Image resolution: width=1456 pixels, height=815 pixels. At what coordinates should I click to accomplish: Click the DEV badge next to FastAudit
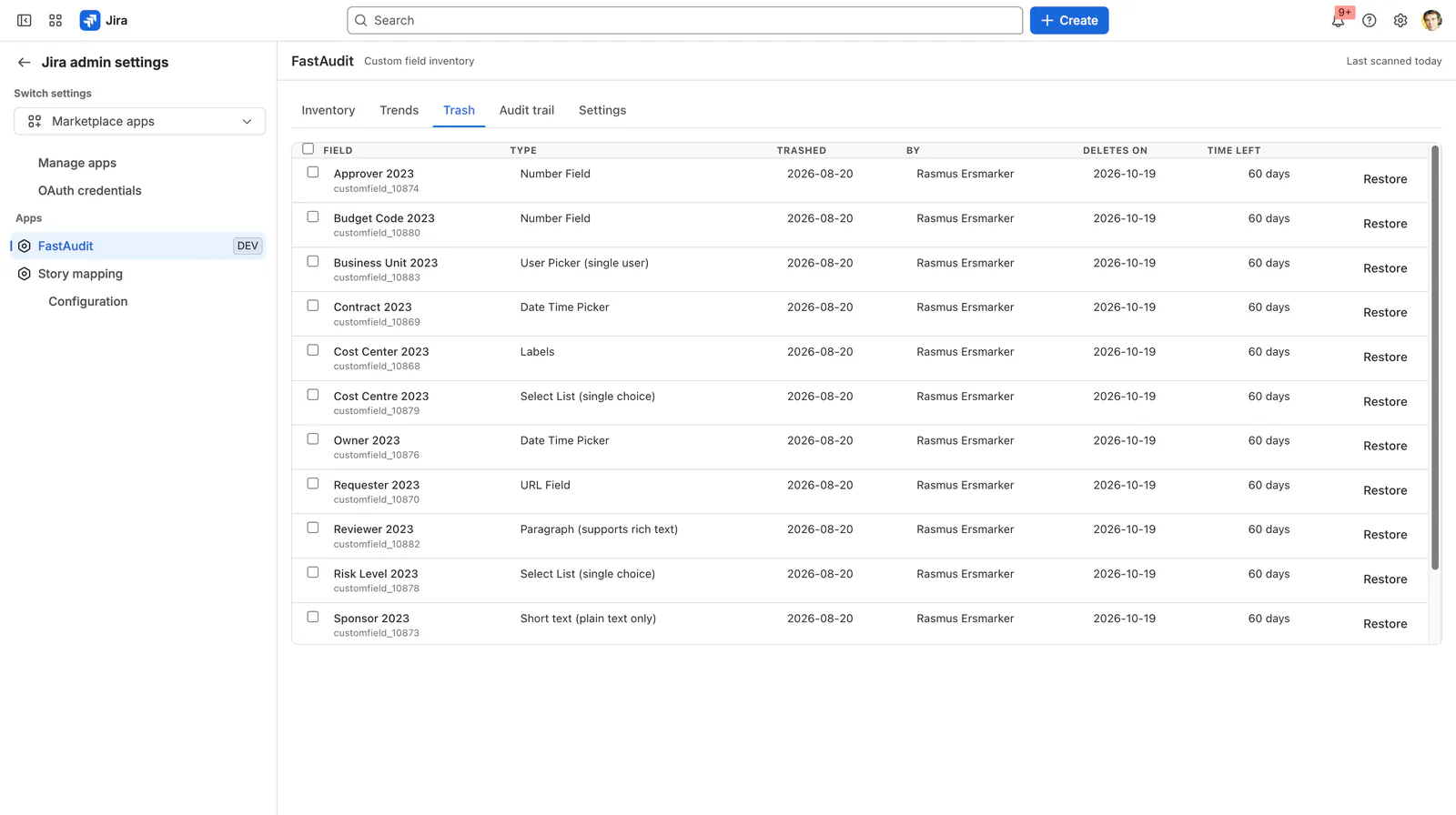point(248,246)
